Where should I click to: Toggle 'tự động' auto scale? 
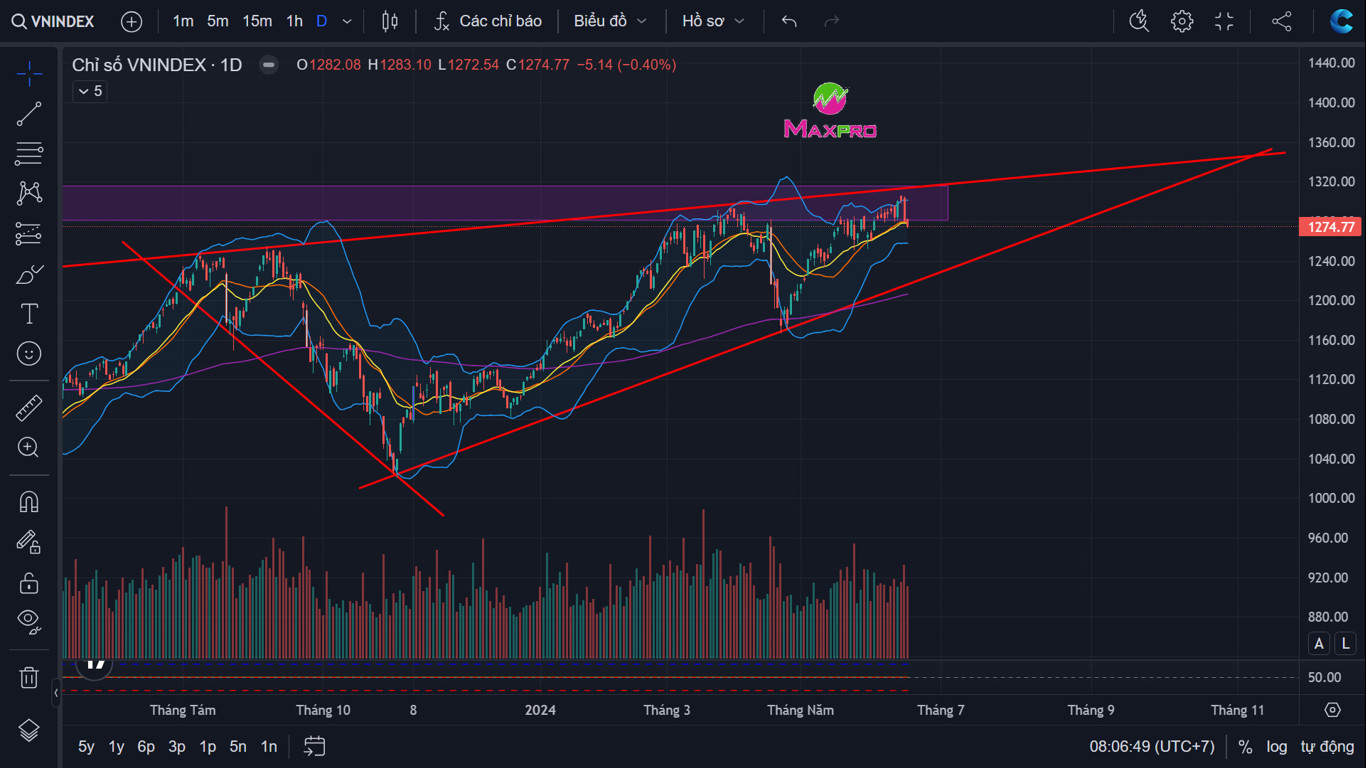point(1327,746)
